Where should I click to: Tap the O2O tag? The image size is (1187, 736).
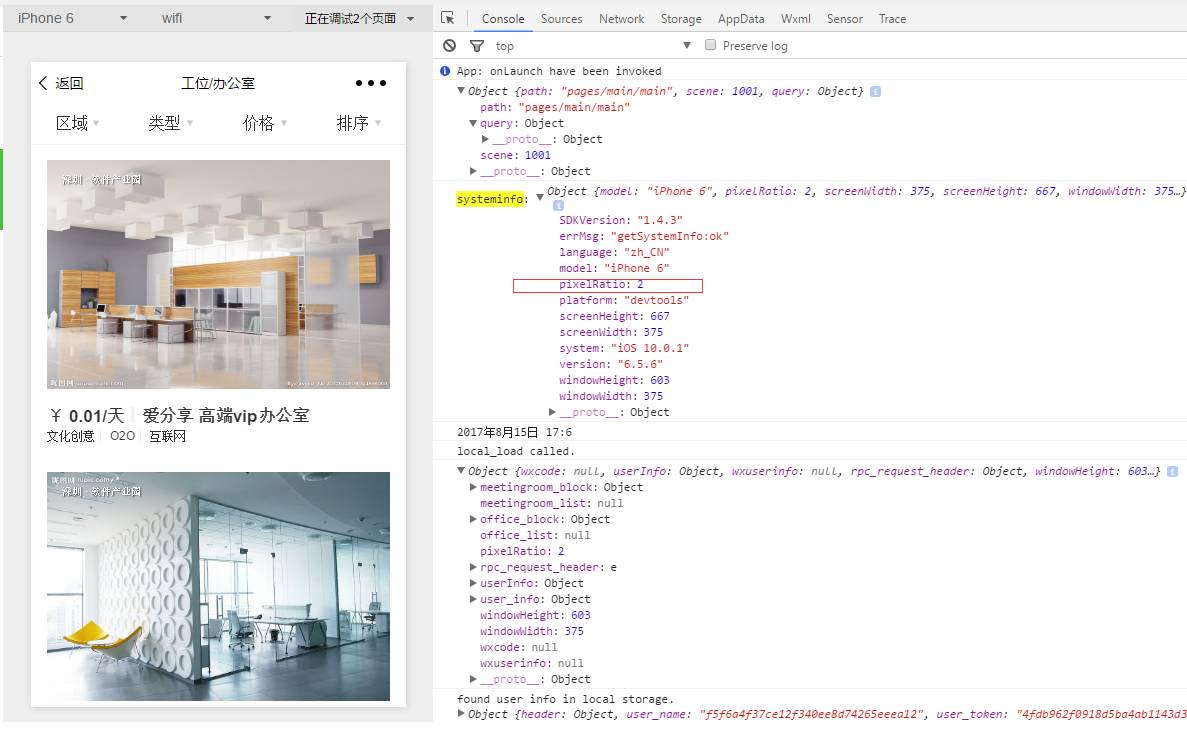click(x=123, y=436)
